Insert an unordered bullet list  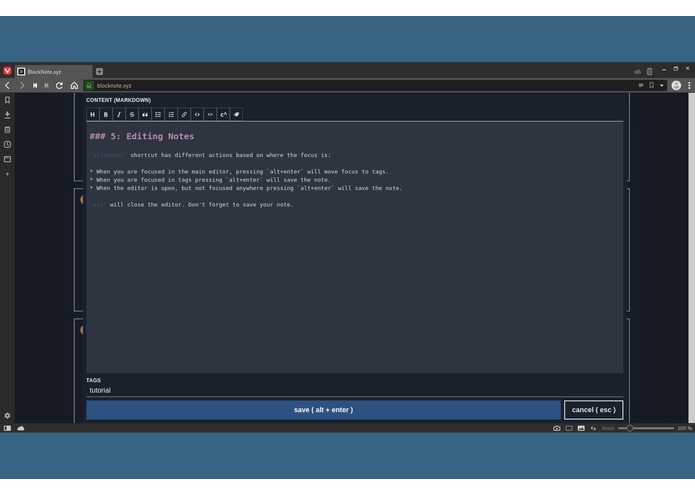click(158, 114)
